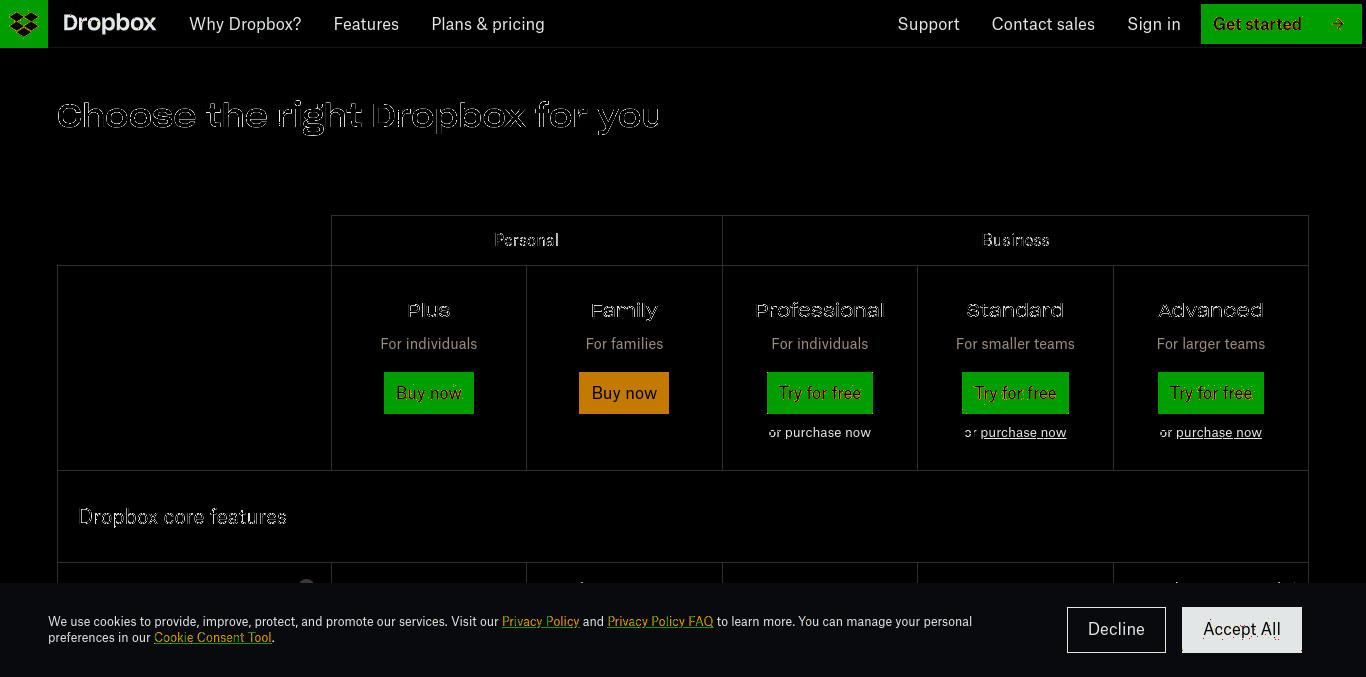Try Professional plan for free
This screenshot has width=1366, height=677.
tap(820, 393)
